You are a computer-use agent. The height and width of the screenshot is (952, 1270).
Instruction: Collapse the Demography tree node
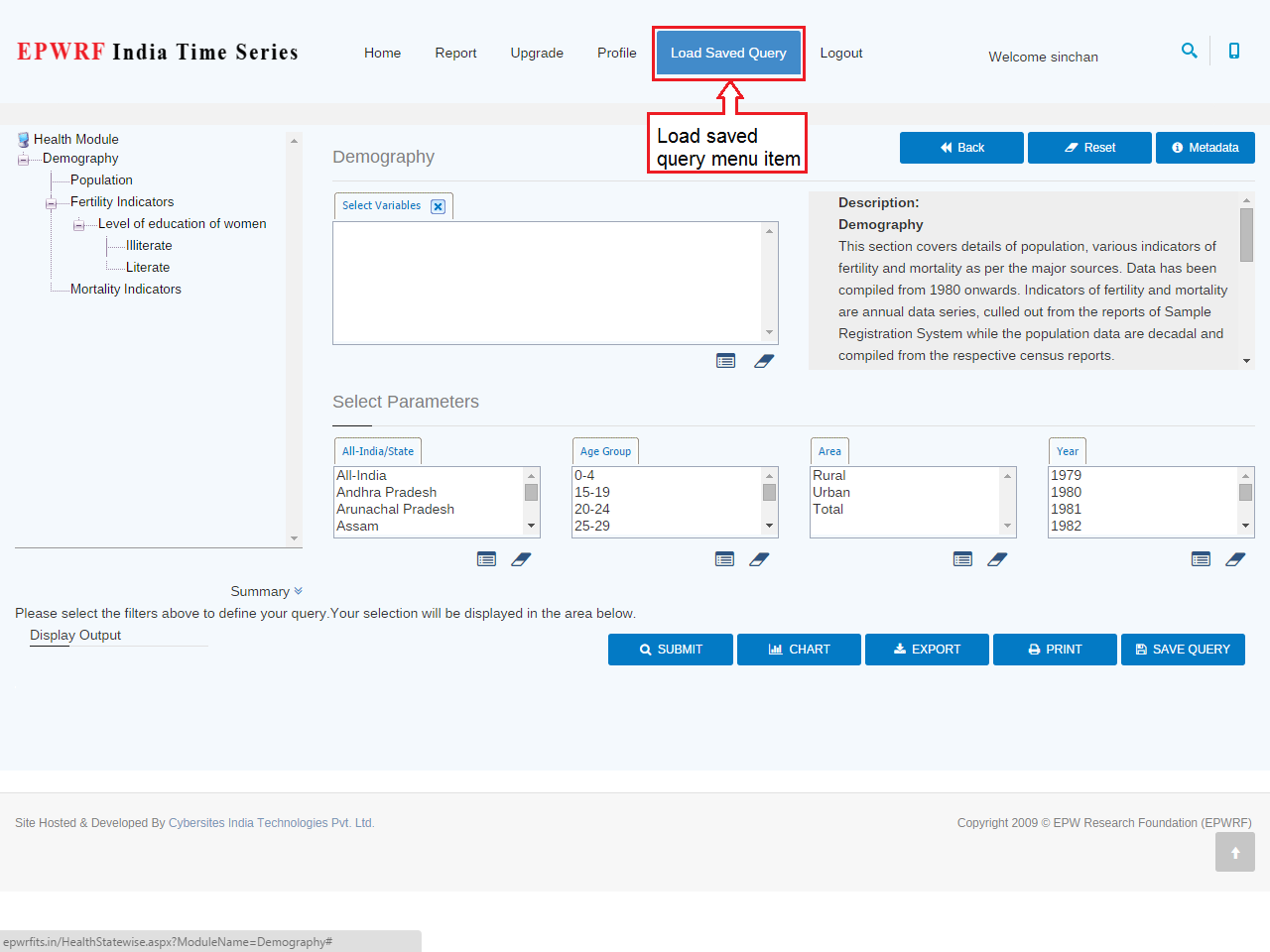23,159
